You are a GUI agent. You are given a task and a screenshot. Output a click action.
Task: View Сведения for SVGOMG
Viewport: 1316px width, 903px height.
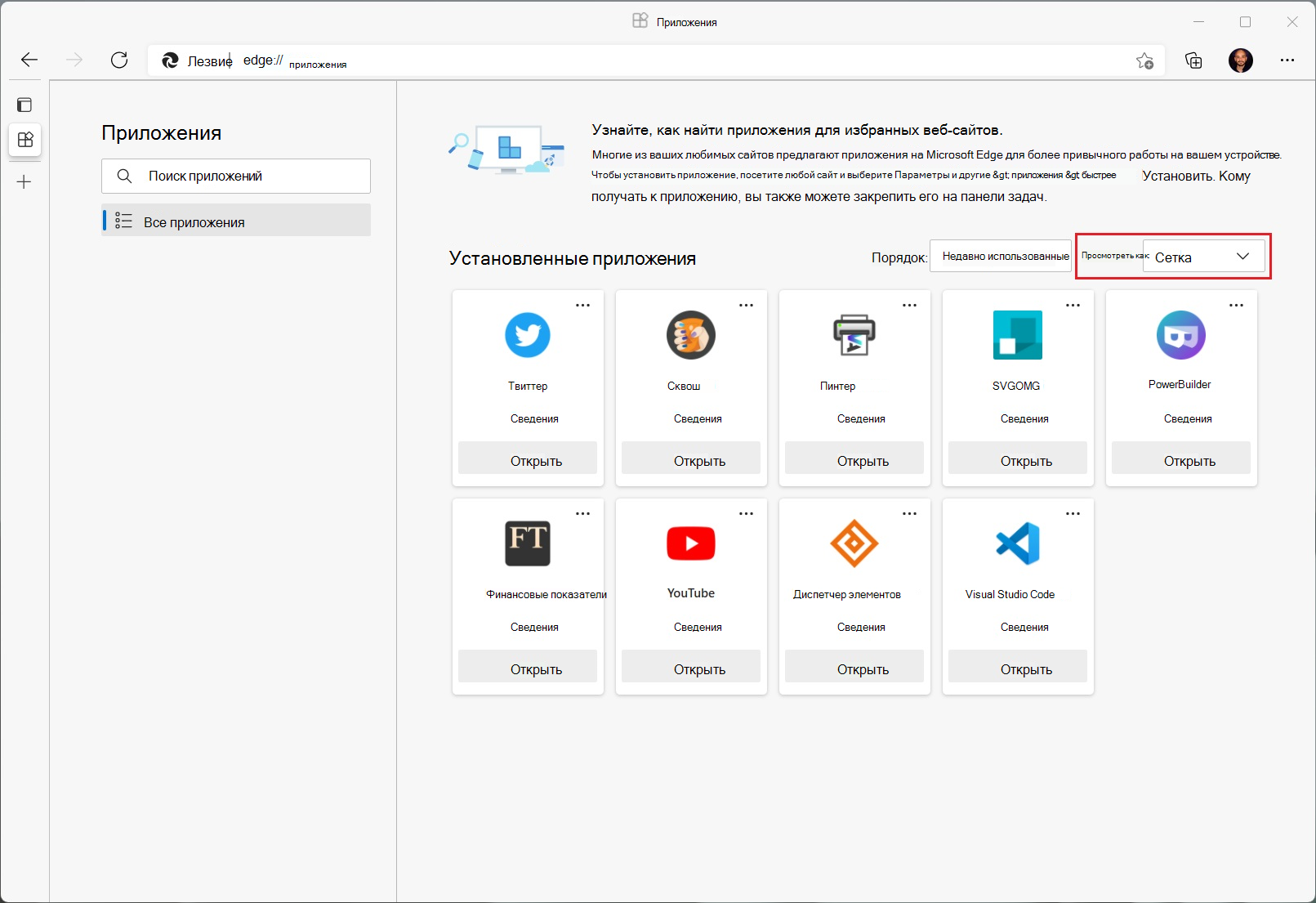click(x=1024, y=418)
